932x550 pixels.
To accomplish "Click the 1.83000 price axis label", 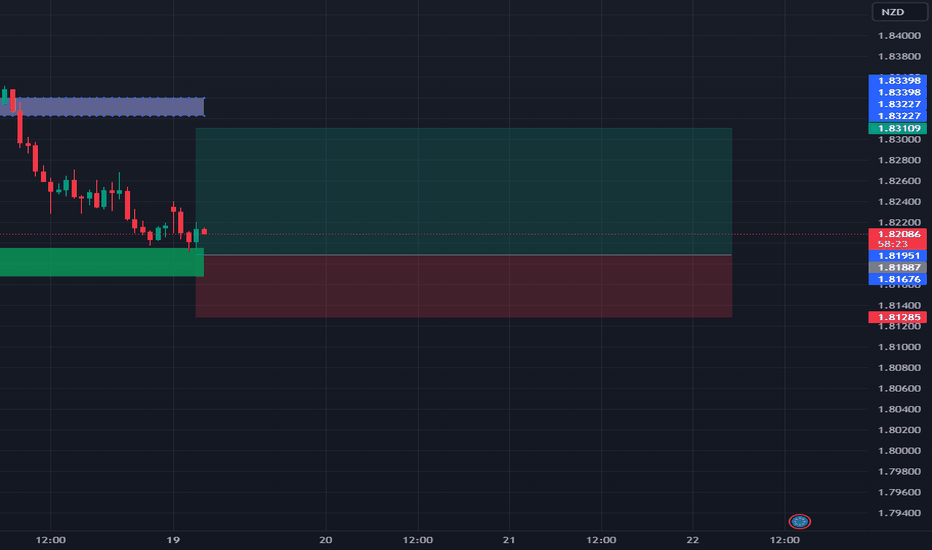I will click(899, 140).
